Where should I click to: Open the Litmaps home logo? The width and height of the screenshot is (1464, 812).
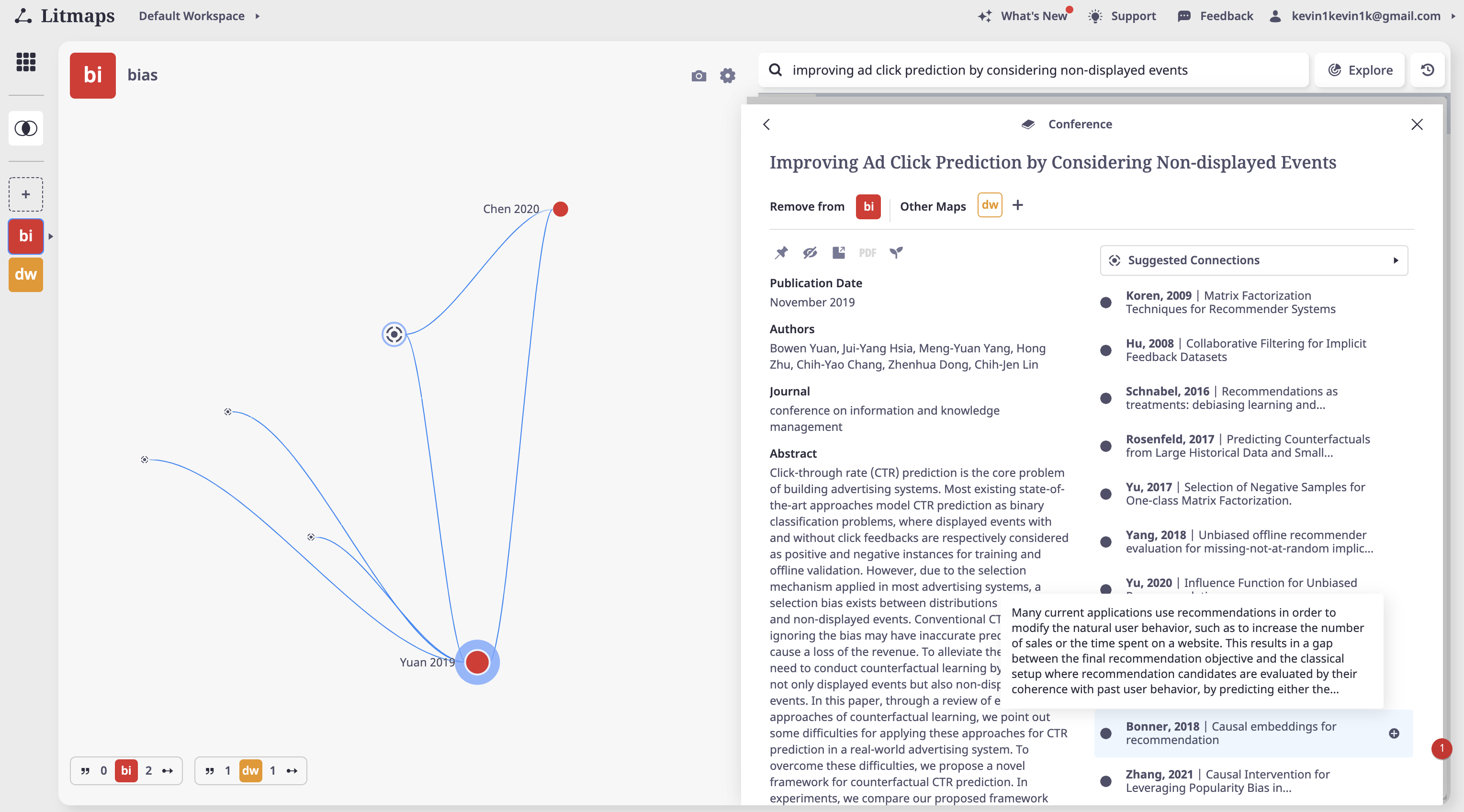64,16
